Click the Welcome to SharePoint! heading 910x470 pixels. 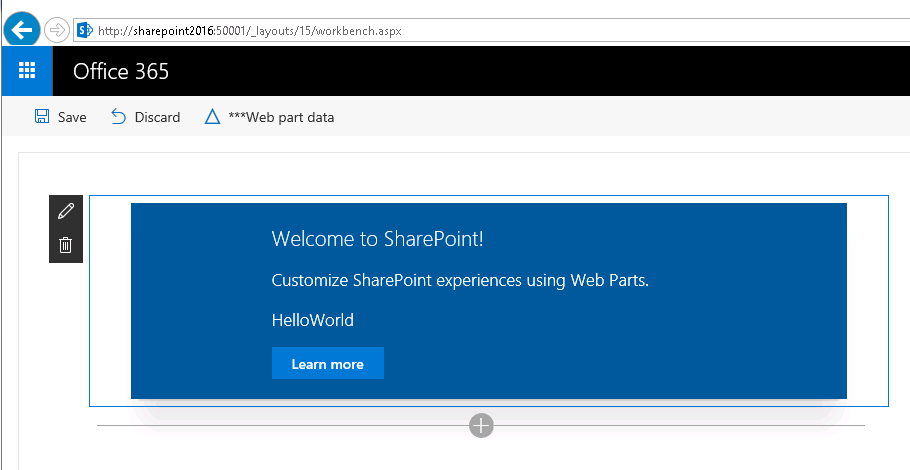377,238
